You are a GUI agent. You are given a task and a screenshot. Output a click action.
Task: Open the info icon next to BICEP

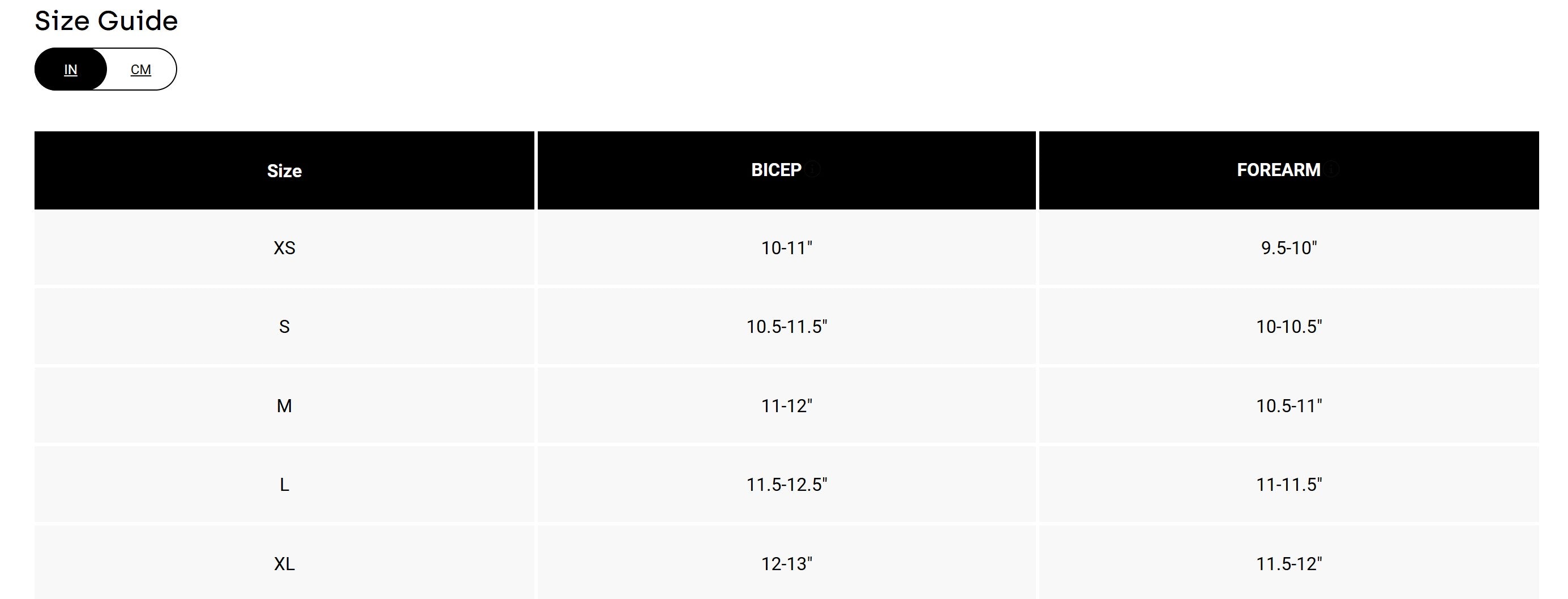click(x=813, y=169)
